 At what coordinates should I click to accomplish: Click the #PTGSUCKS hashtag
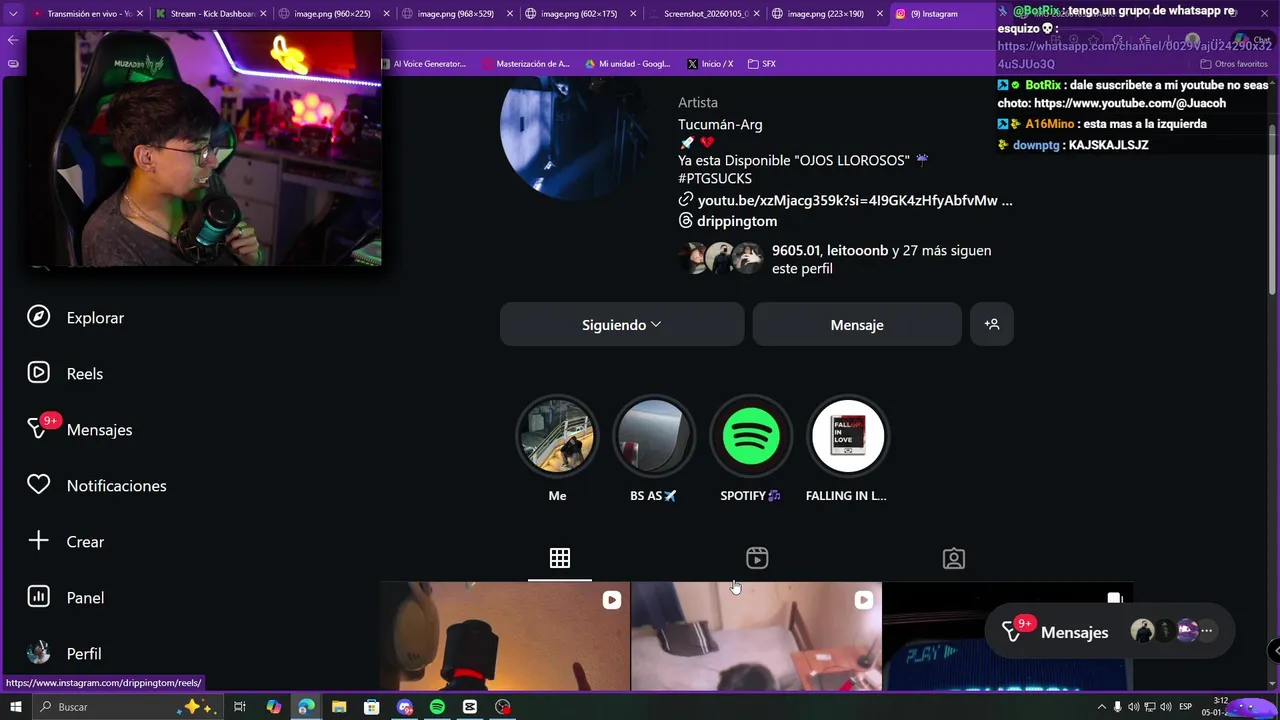(x=715, y=178)
